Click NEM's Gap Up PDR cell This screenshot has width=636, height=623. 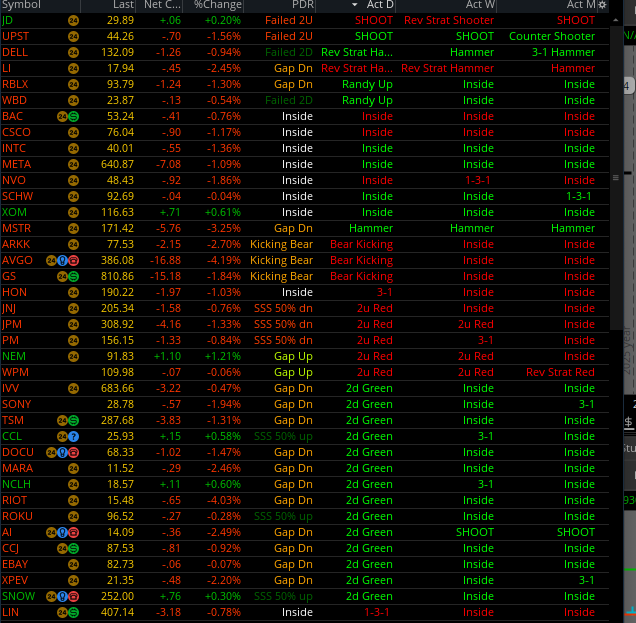[x=293, y=357]
